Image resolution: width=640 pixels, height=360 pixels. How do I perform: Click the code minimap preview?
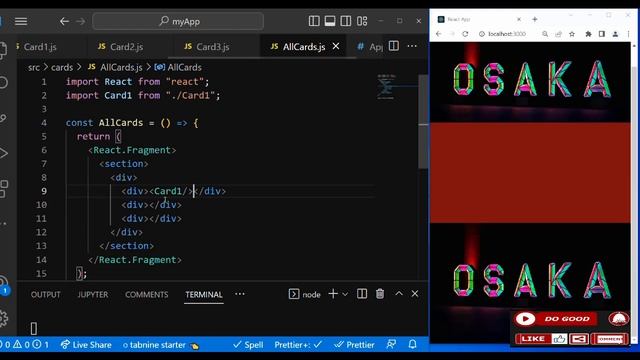tap(386, 87)
